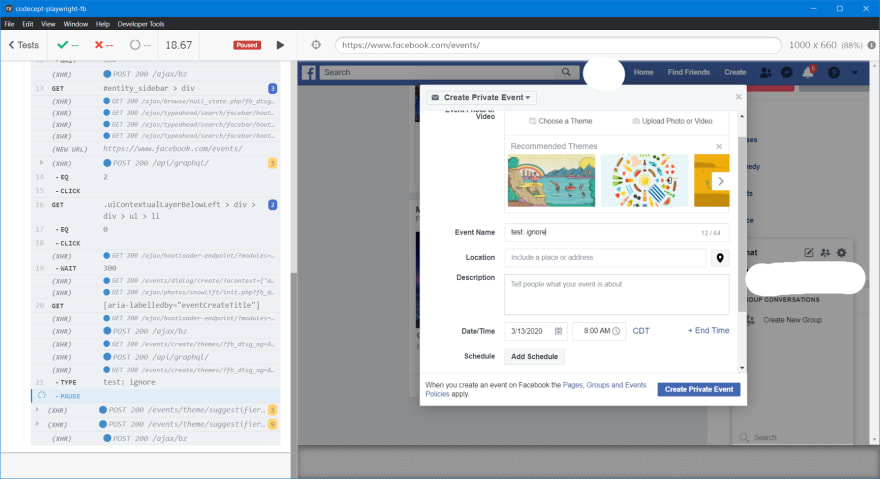The height and width of the screenshot is (479, 880).
Task: Open the Edit menu
Action: point(28,24)
